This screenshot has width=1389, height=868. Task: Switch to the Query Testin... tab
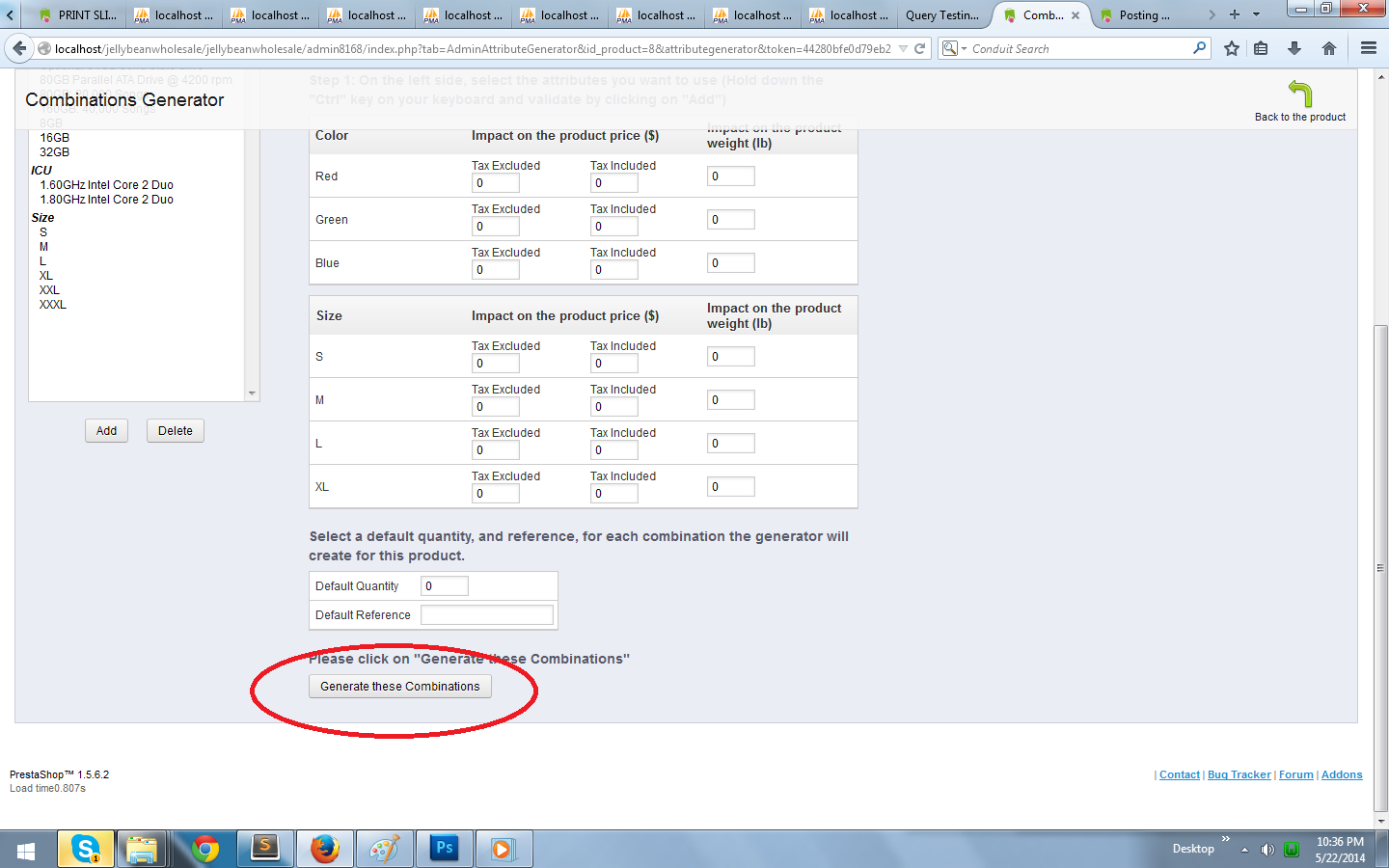pyautogui.click(x=942, y=15)
